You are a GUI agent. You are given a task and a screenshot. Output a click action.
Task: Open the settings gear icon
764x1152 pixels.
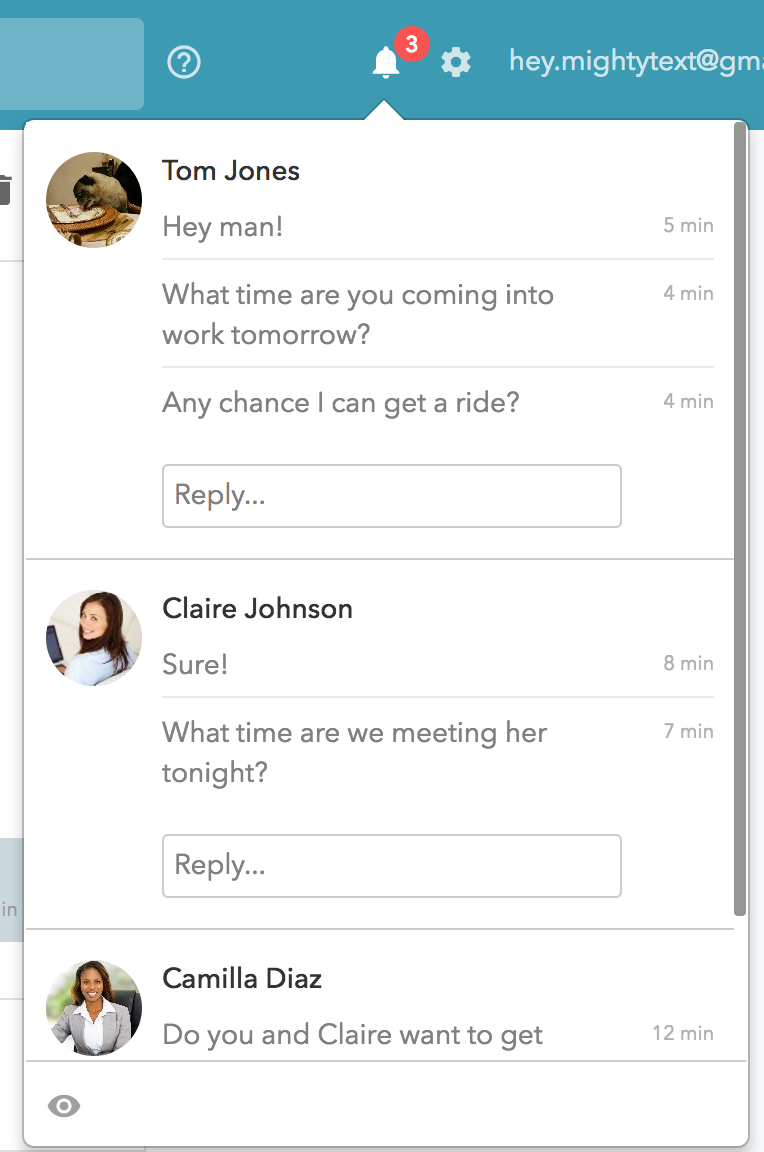click(456, 62)
